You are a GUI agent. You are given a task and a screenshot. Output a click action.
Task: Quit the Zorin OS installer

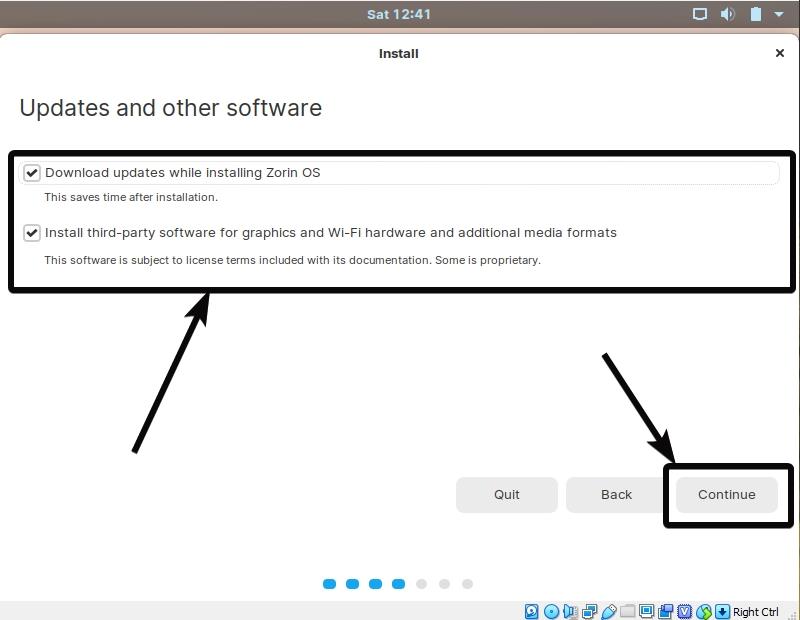(x=506, y=494)
